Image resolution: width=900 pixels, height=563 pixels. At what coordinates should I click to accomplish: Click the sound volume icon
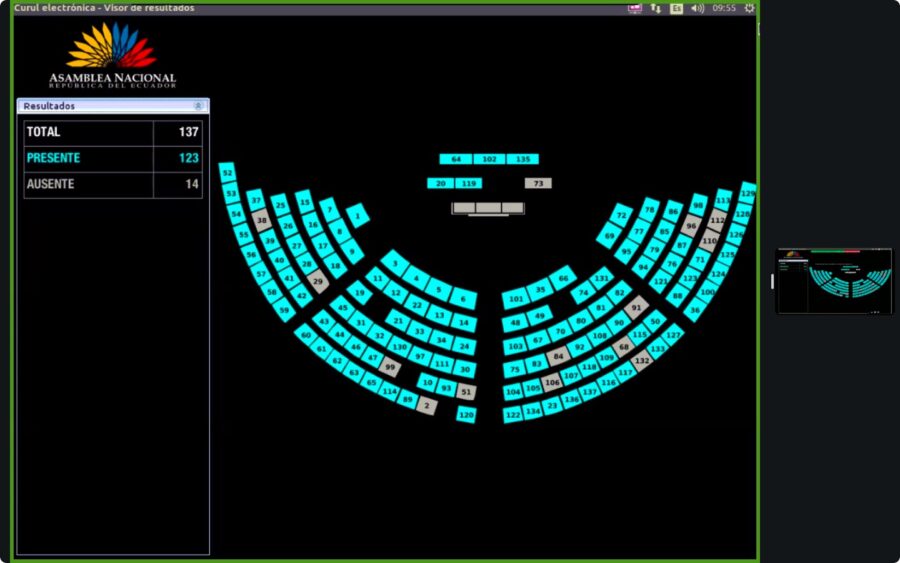click(697, 8)
